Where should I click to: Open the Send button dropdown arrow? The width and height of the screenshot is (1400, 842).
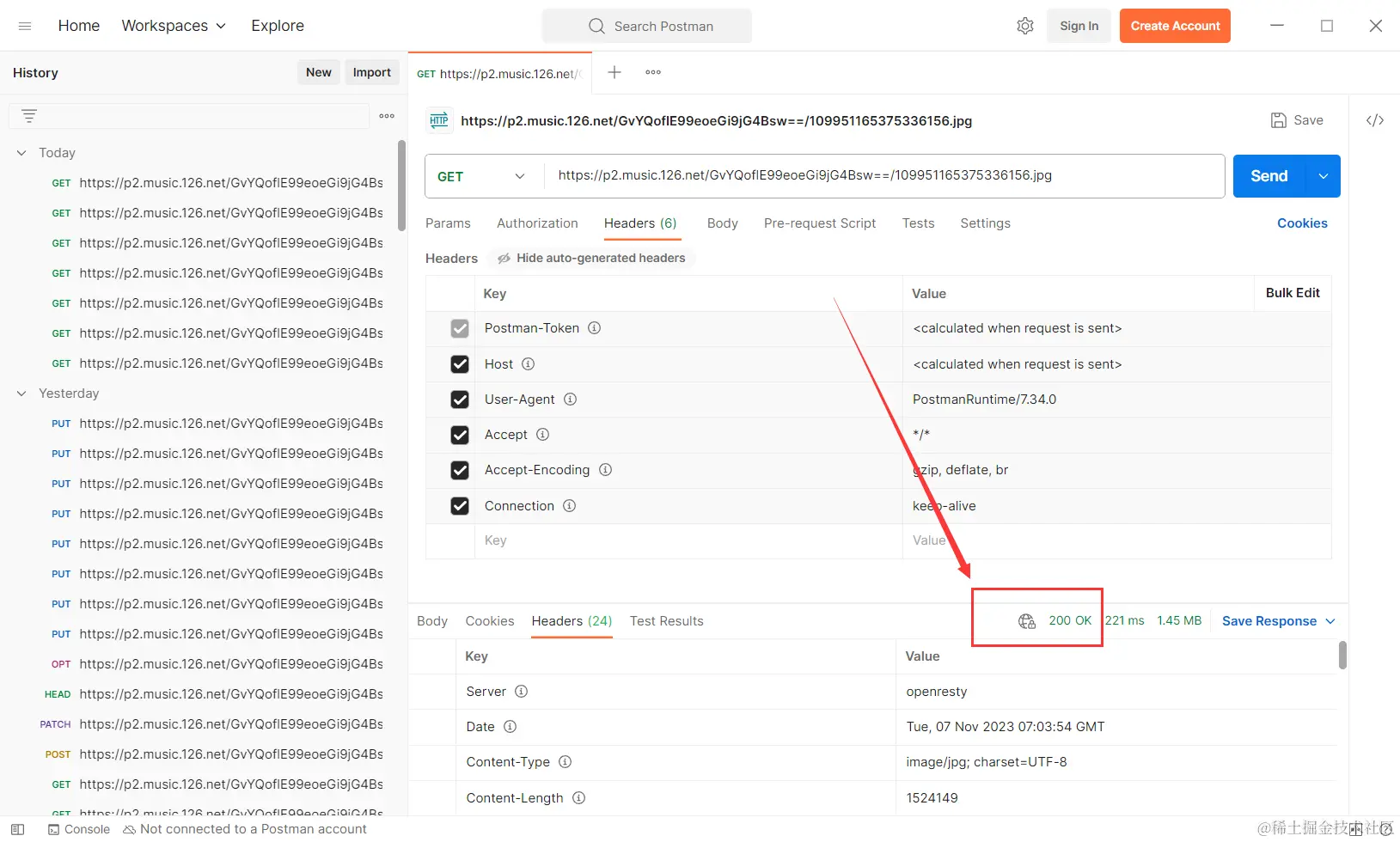pyautogui.click(x=1324, y=176)
